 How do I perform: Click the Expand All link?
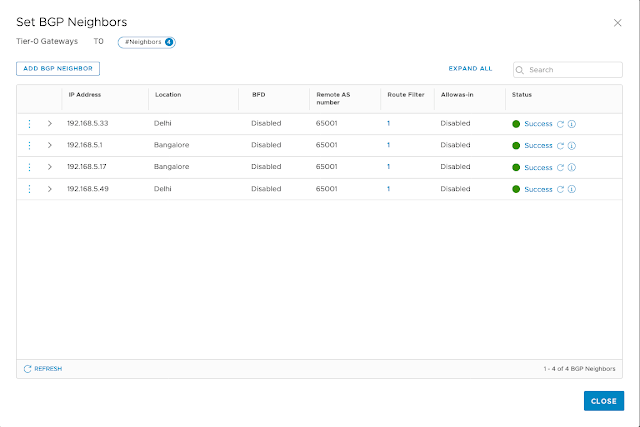pyautogui.click(x=470, y=69)
